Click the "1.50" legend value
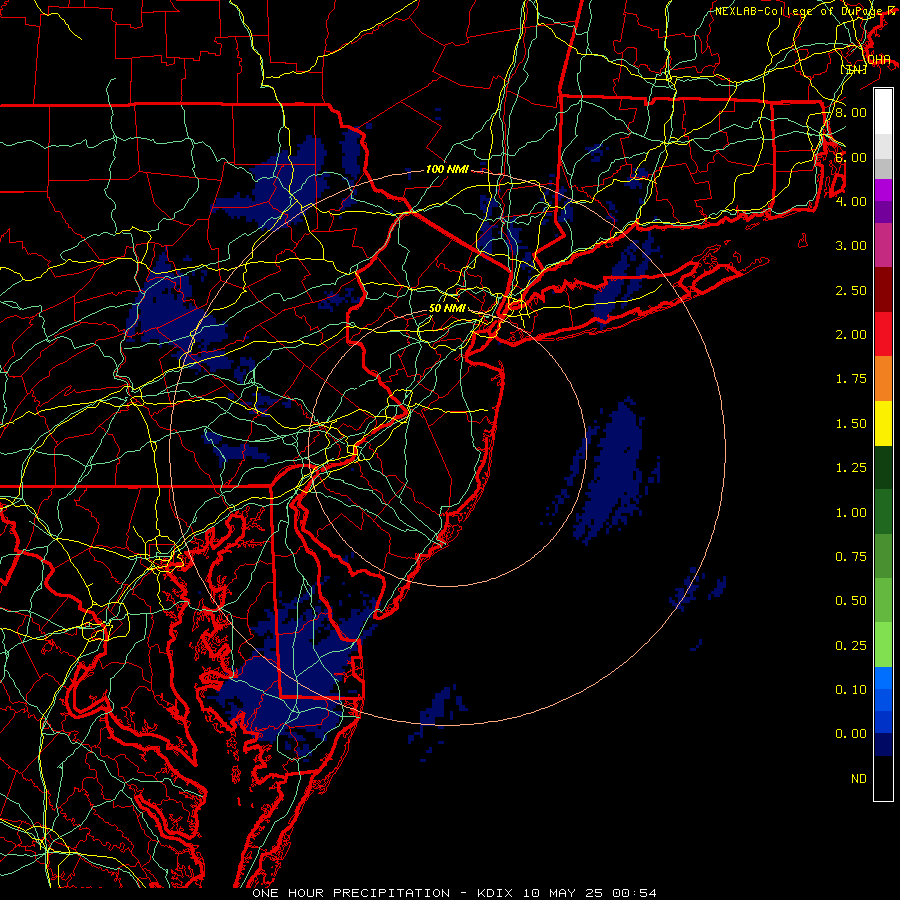 851,424
